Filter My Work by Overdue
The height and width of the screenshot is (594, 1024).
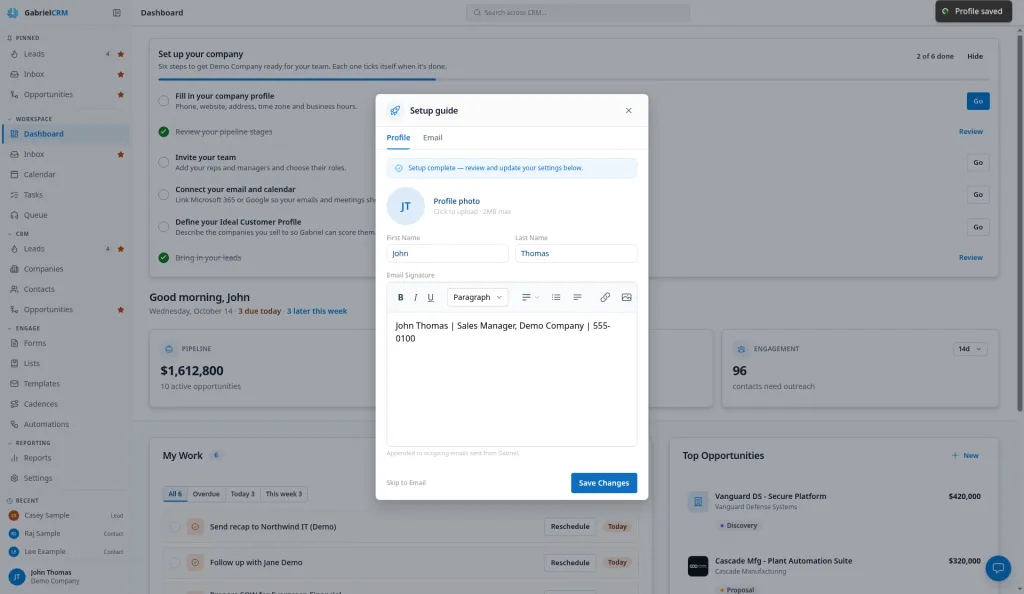(206, 494)
